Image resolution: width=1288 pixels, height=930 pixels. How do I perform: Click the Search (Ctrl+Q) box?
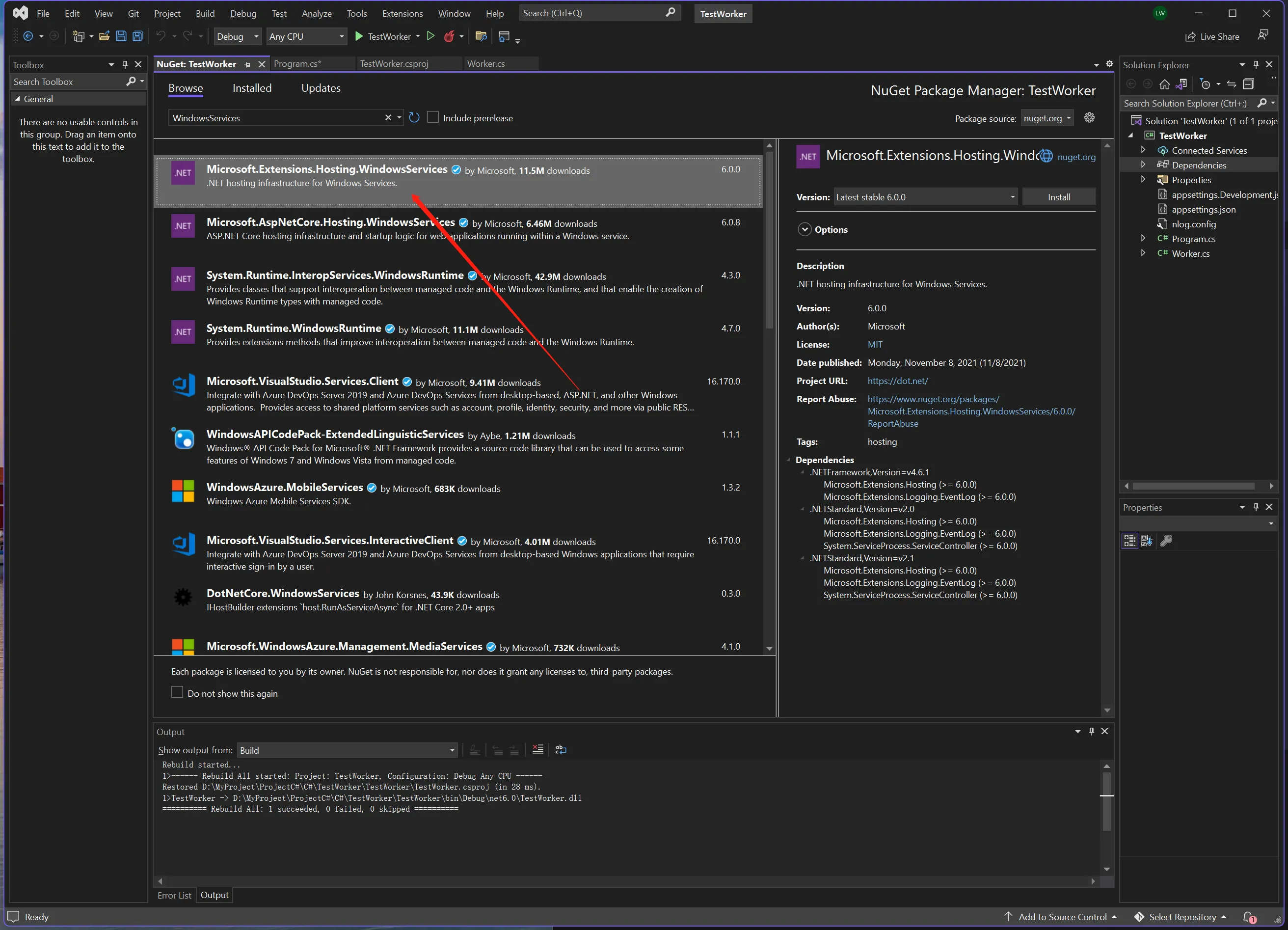[599, 13]
